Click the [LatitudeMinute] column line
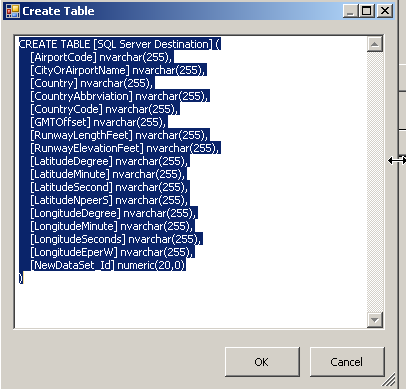The height and width of the screenshot is (389, 406). click(x=108, y=174)
